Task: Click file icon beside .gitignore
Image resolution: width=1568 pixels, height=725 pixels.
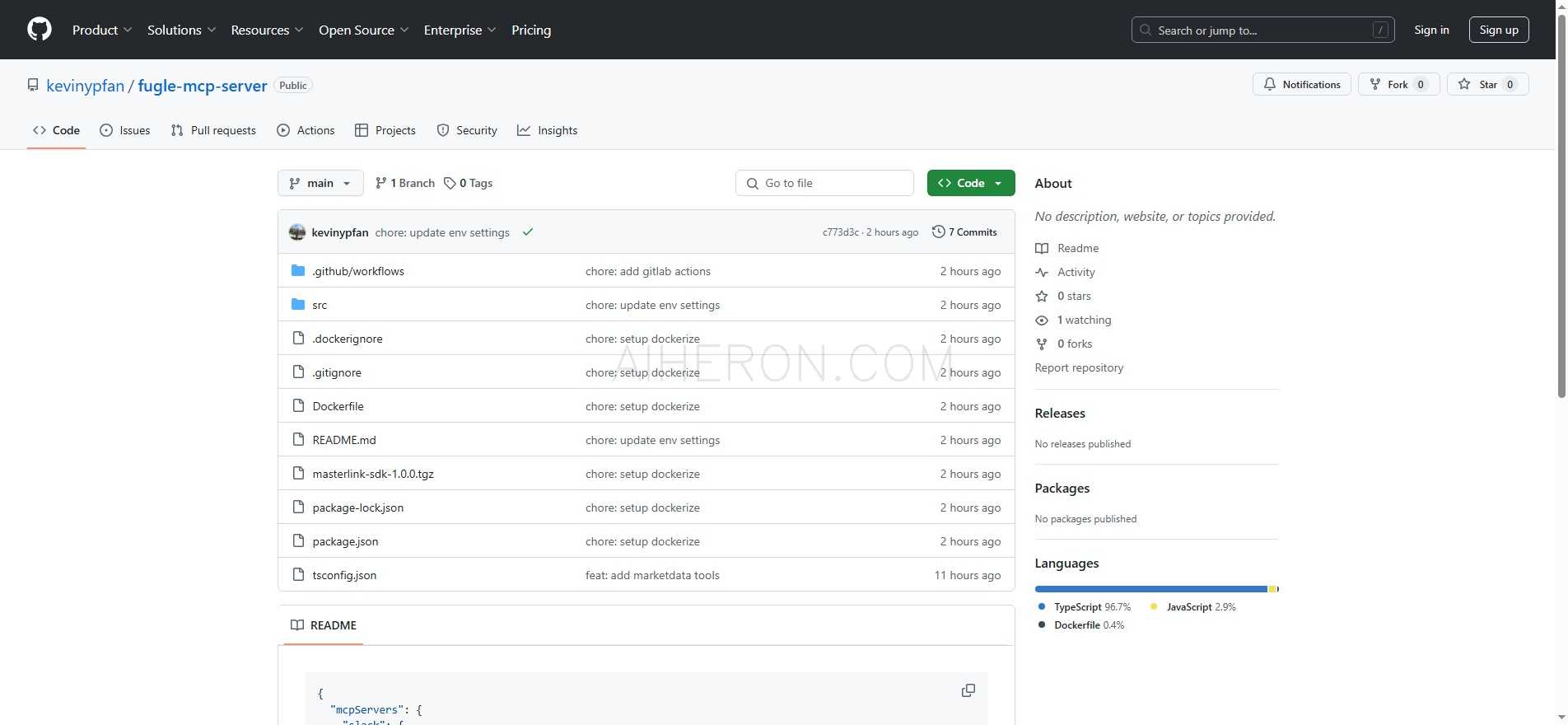Action: 299,372
